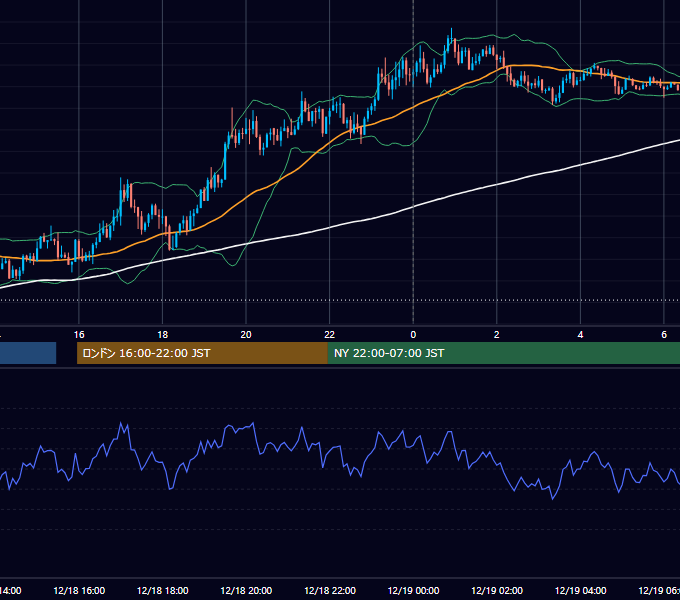Click the 12/18 16:00 date label

tap(79, 591)
